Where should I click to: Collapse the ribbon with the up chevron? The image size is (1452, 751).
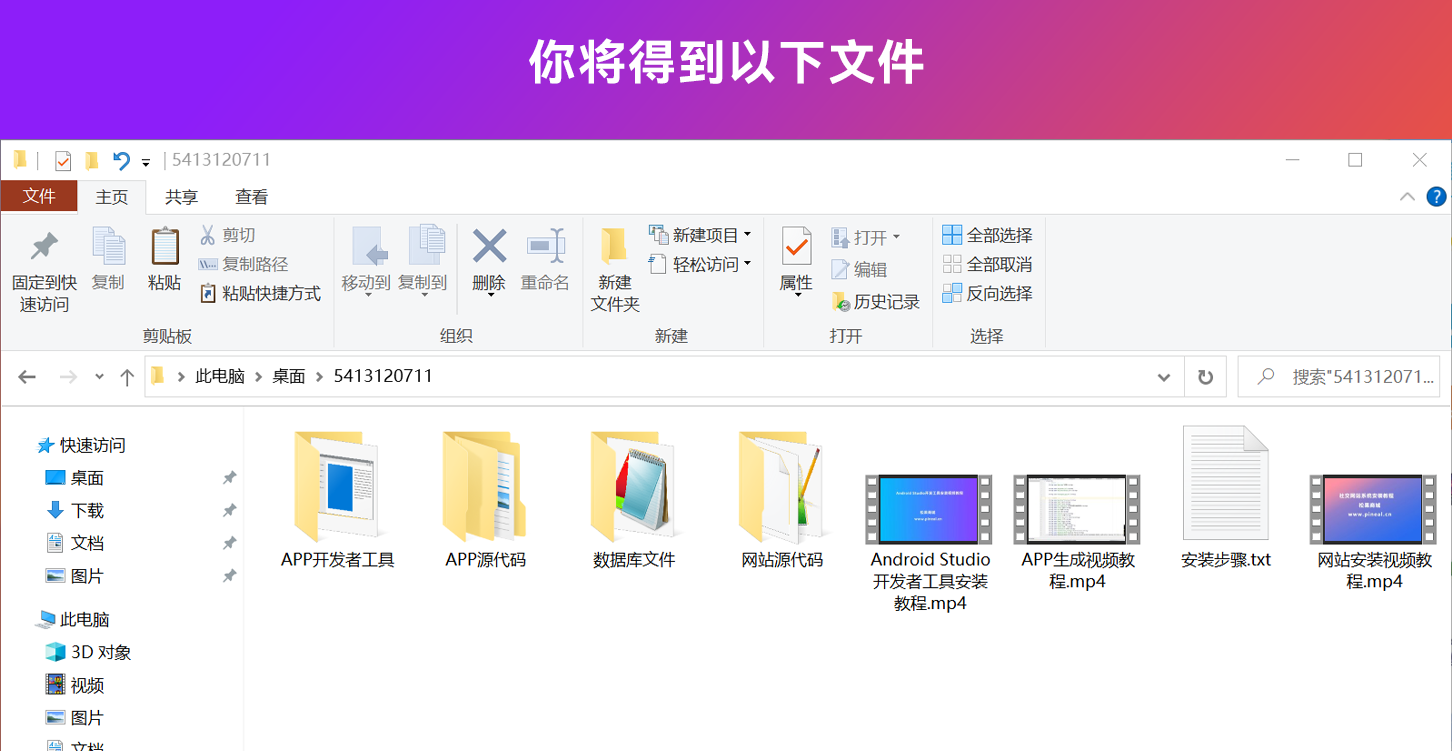click(x=1407, y=197)
